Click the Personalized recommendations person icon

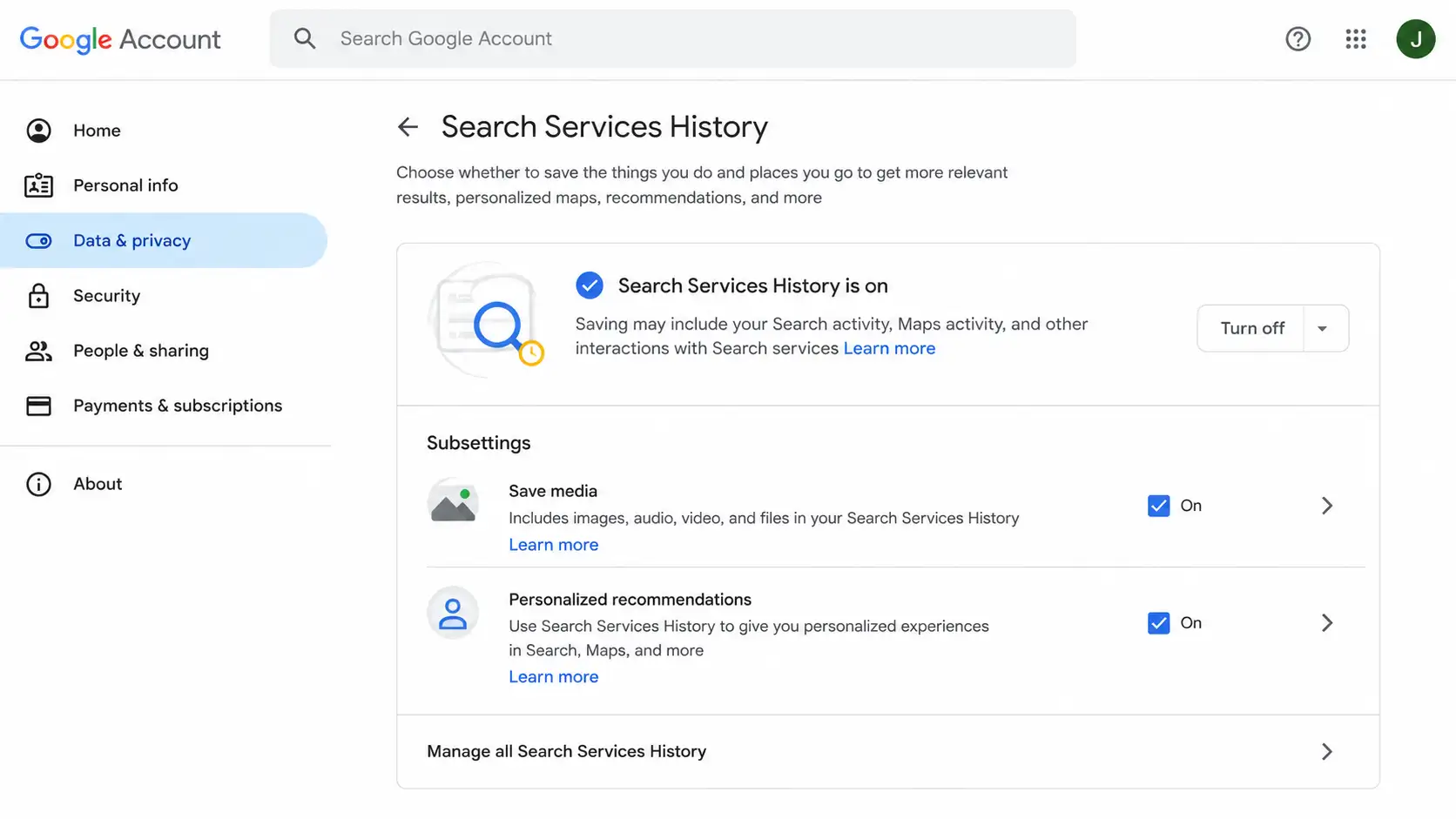pos(453,612)
